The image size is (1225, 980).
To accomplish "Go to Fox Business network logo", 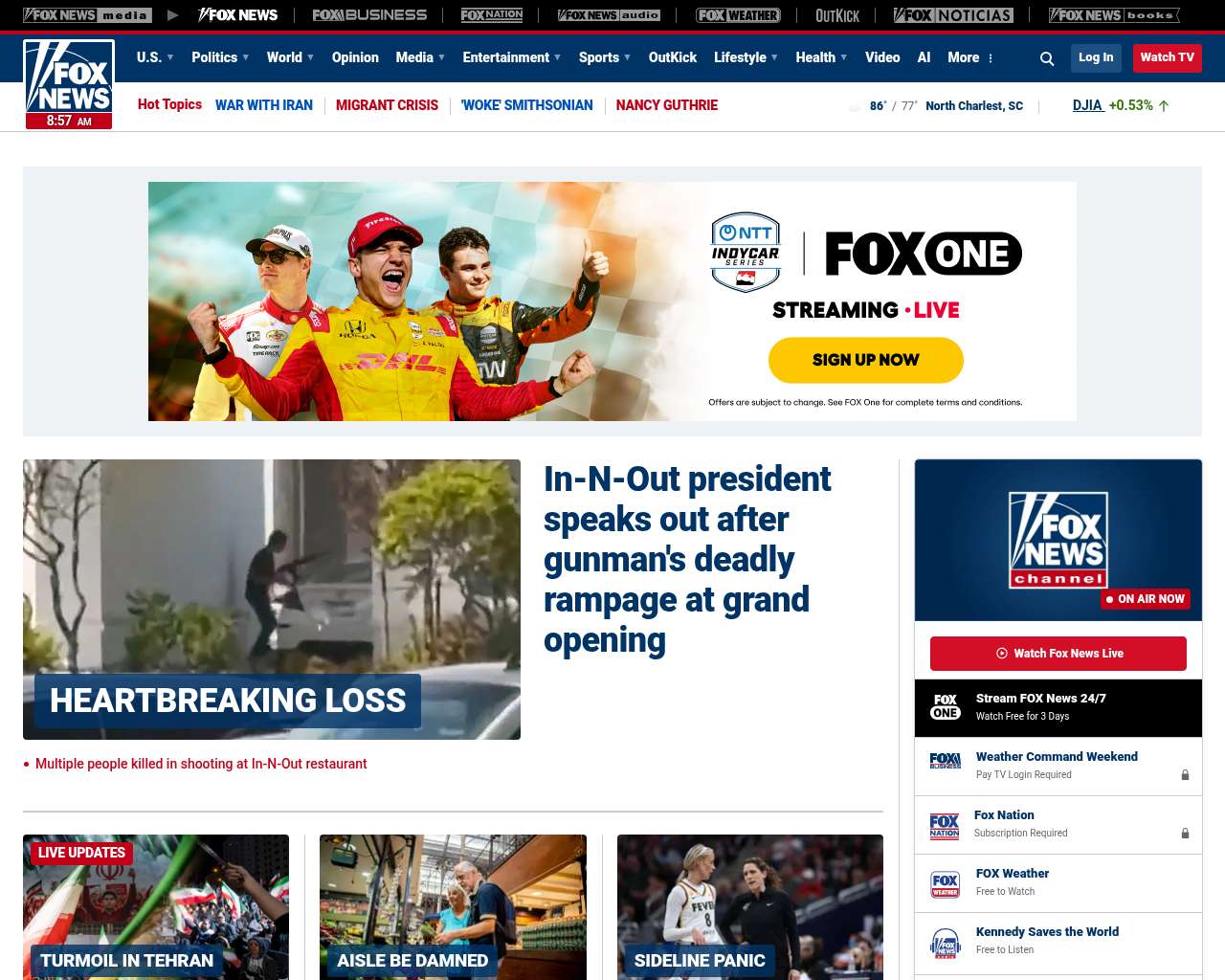I will pyautogui.click(x=369, y=15).
